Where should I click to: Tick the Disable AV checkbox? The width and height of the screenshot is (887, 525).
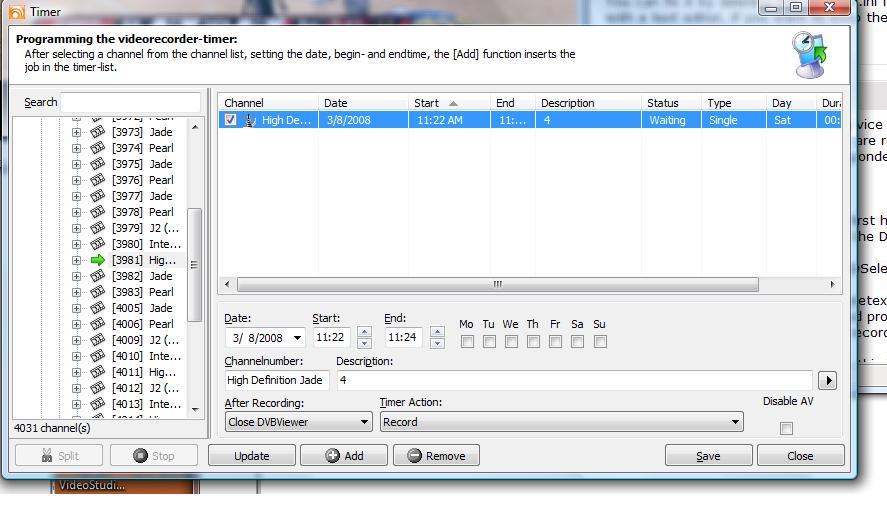tap(786, 428)
